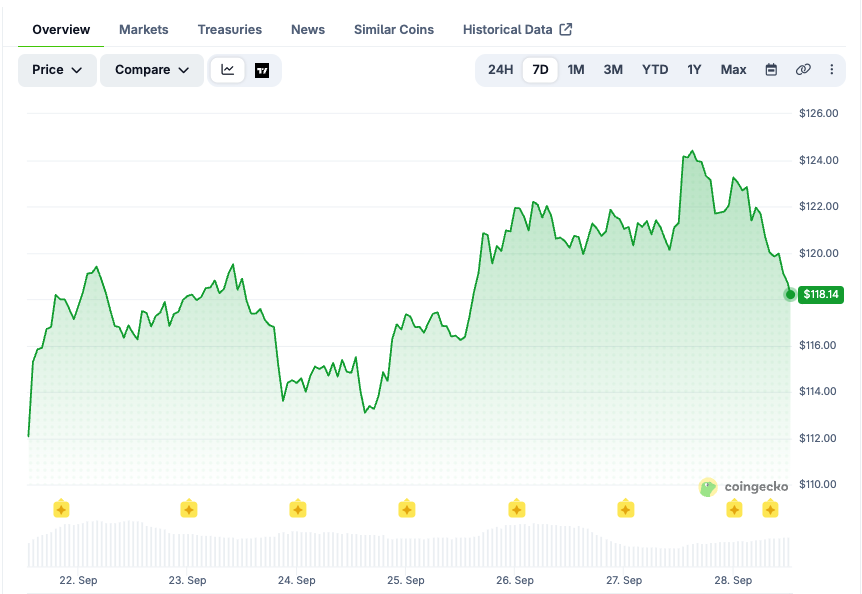
Task: Click the 26. Sep date label
Action: point(515,580)
